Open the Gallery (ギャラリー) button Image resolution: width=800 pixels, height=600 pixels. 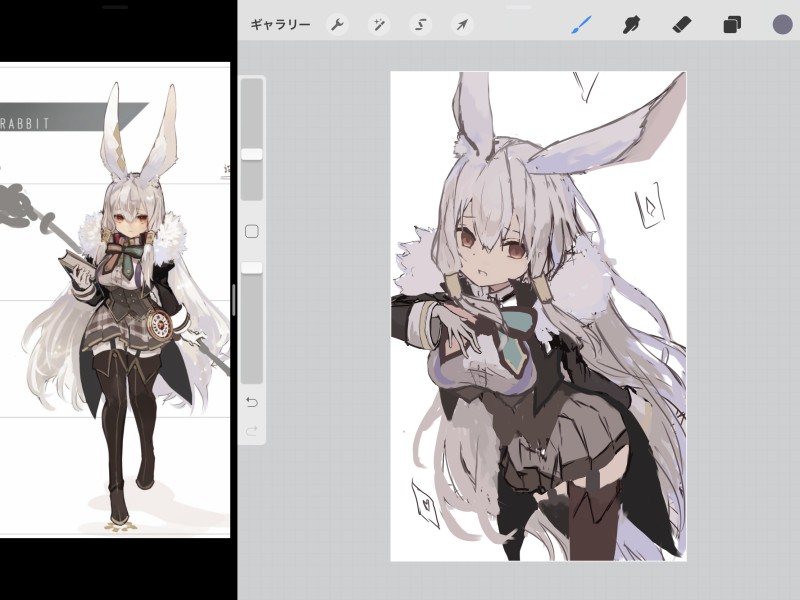[280, 24]
